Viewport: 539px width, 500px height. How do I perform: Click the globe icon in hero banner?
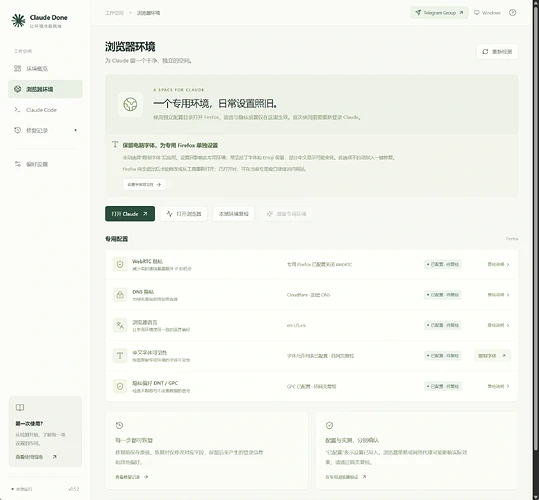130,104
